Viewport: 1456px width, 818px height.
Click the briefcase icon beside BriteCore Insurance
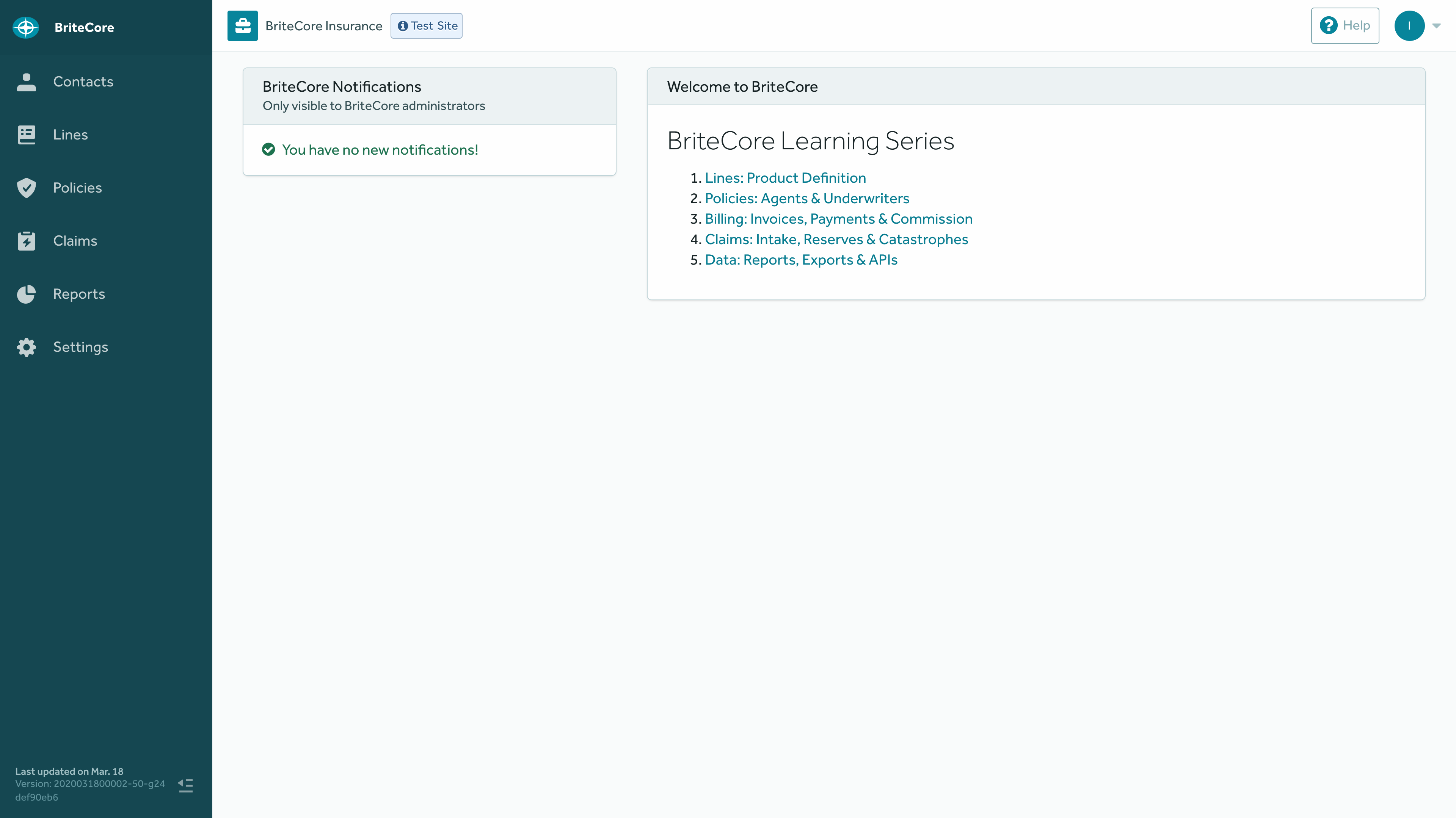243,26
